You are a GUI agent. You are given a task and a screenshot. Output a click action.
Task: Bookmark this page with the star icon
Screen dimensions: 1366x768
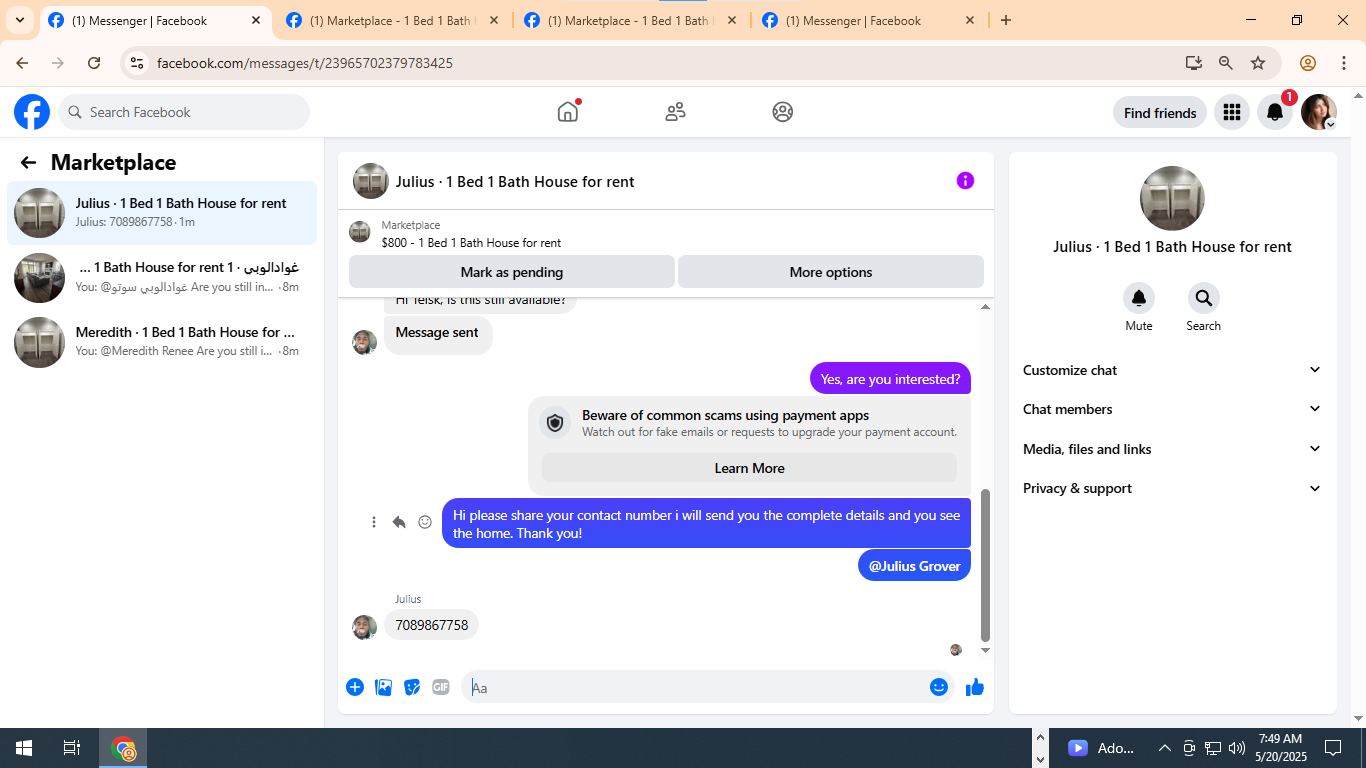(x=1258, y=63)
